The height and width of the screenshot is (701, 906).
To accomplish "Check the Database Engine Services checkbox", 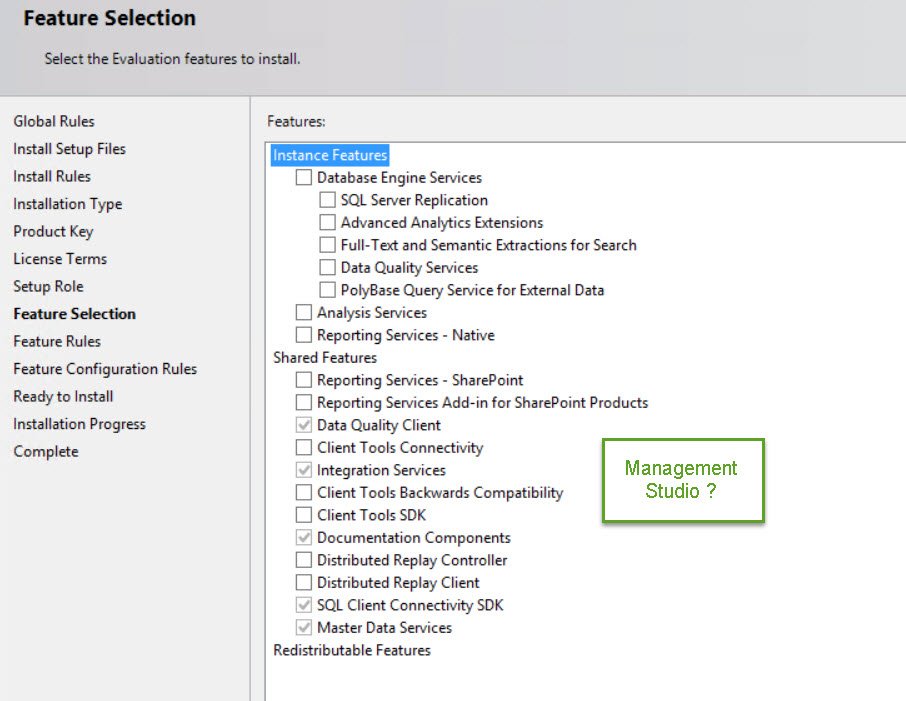I will pyautogui.click(x=304, y=177).
